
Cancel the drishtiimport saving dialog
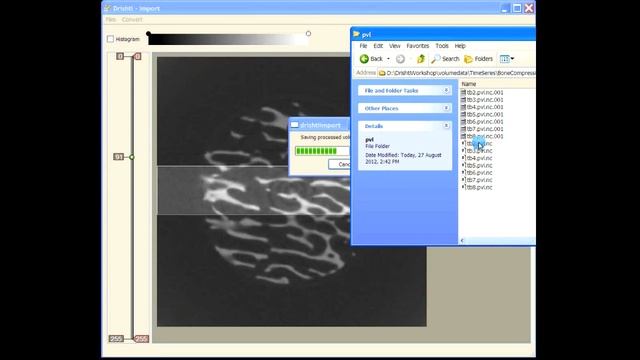[x=340, y=164]
